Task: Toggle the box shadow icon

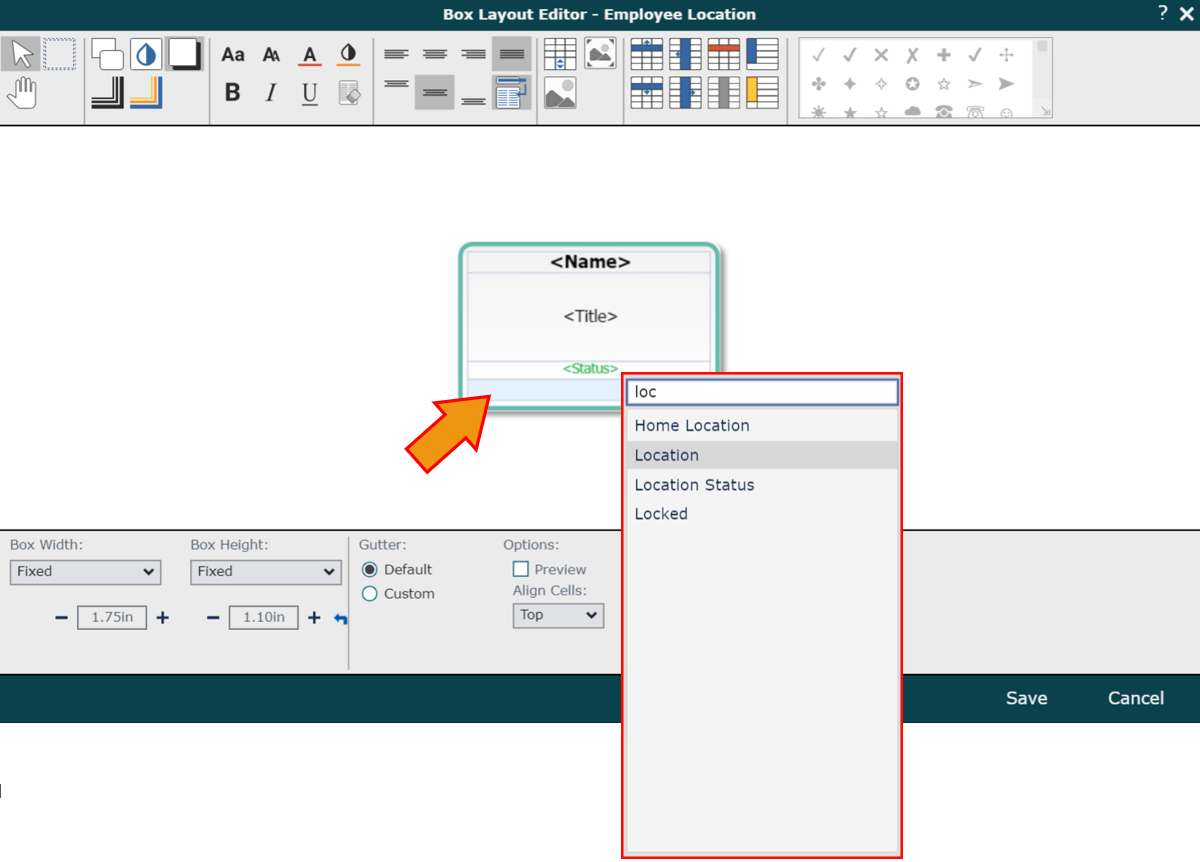Action: coord(184,54)
